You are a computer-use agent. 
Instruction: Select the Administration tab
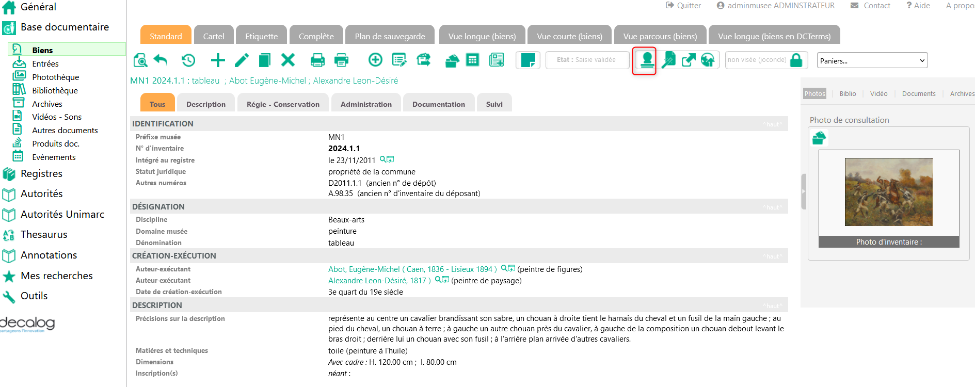tap(366, 104)
